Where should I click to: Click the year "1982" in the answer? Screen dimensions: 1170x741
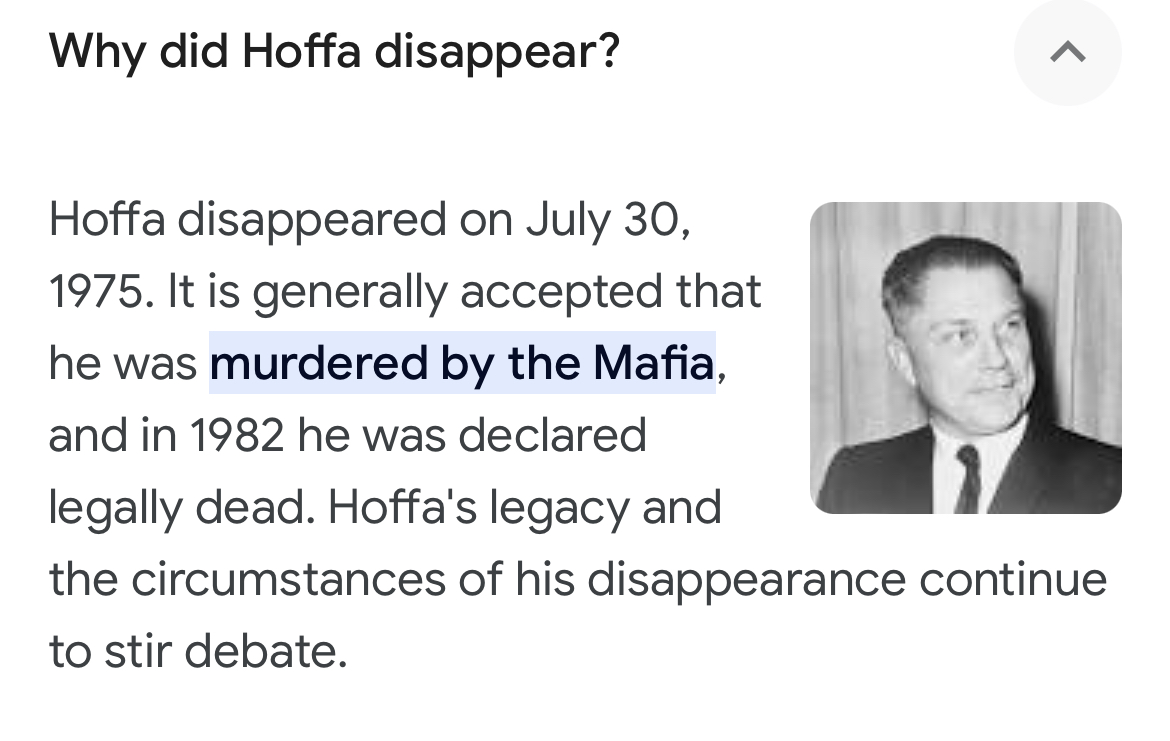click(x=237, y=435)
